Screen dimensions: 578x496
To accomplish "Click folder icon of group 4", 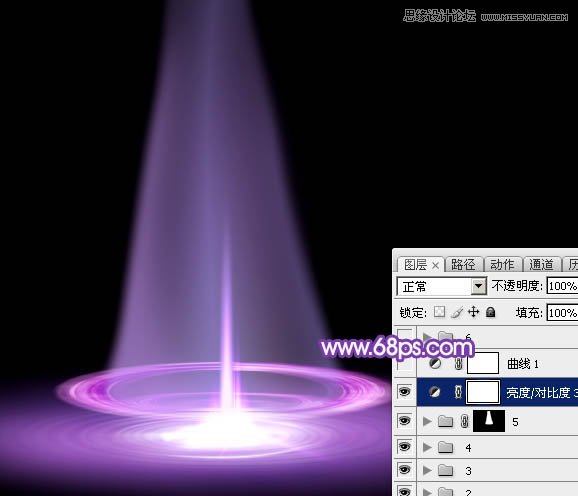I will [445, 447].
